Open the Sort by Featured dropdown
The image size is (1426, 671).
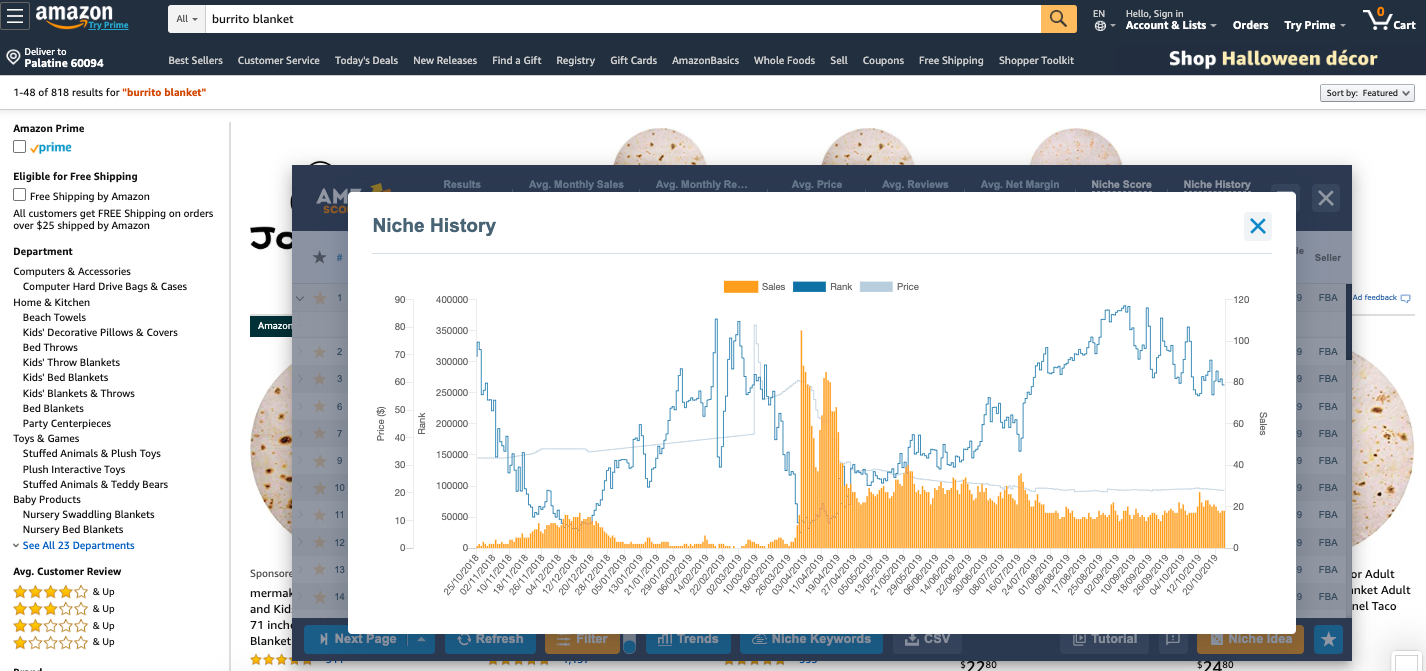pyautogui.click(x=1367, y=92)
